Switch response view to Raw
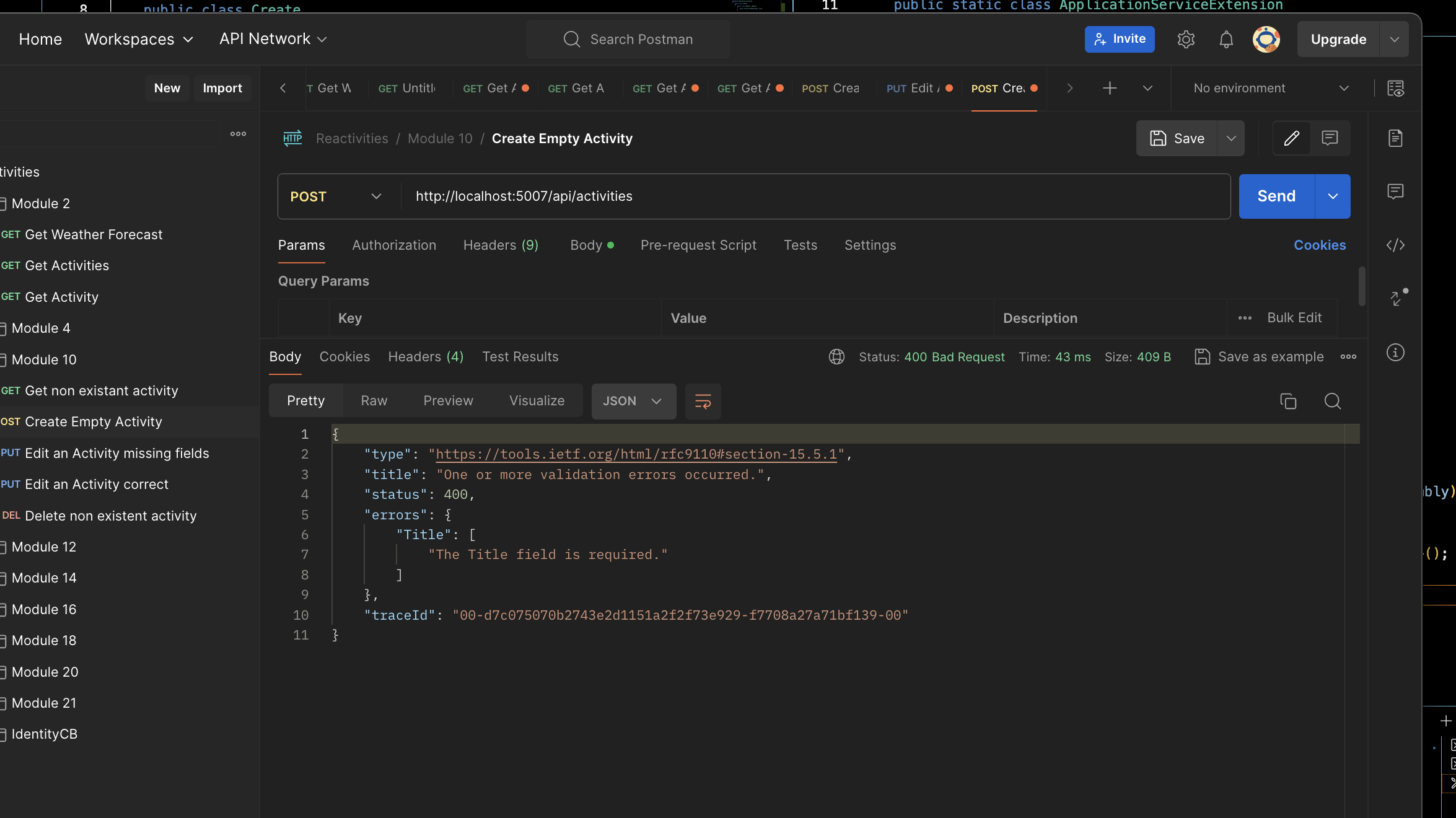Image resolution: width=1456 pixels, height=818 pixels. tap(374, 401)
